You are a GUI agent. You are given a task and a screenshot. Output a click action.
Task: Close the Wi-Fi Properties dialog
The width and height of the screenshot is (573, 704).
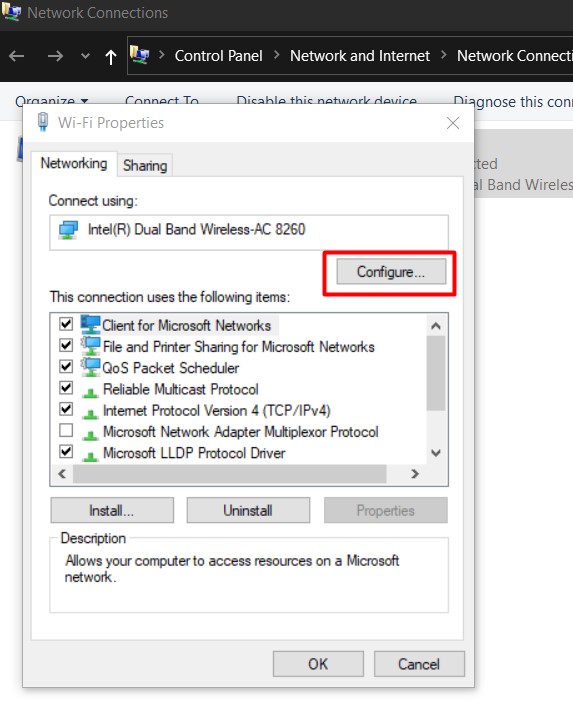point(453,123)
